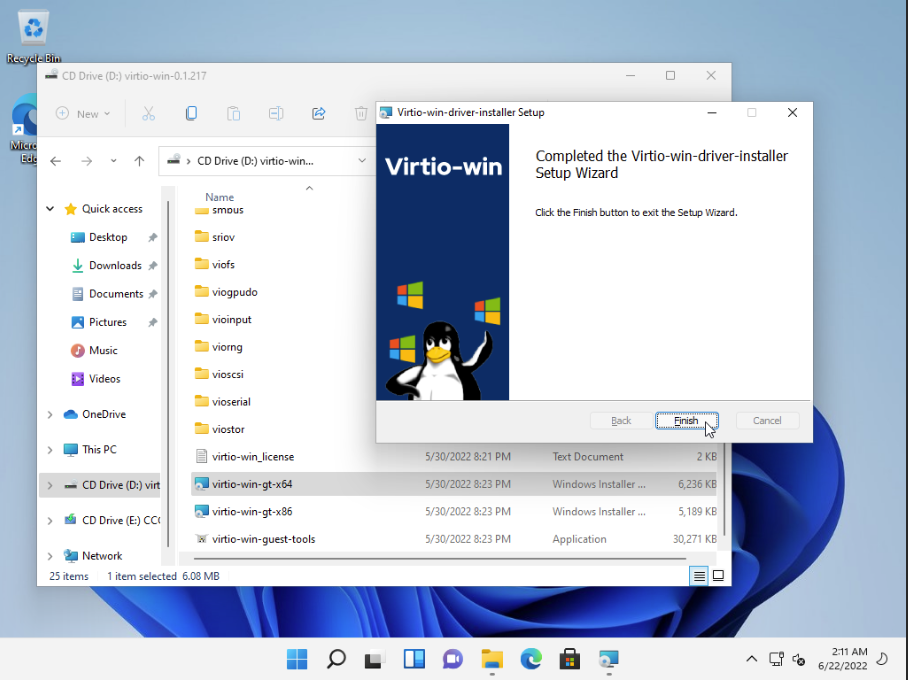
Task: Click the Cut scissors icon in Explorer toolbar
Action: pyautogui.click(x=148, y=114)
